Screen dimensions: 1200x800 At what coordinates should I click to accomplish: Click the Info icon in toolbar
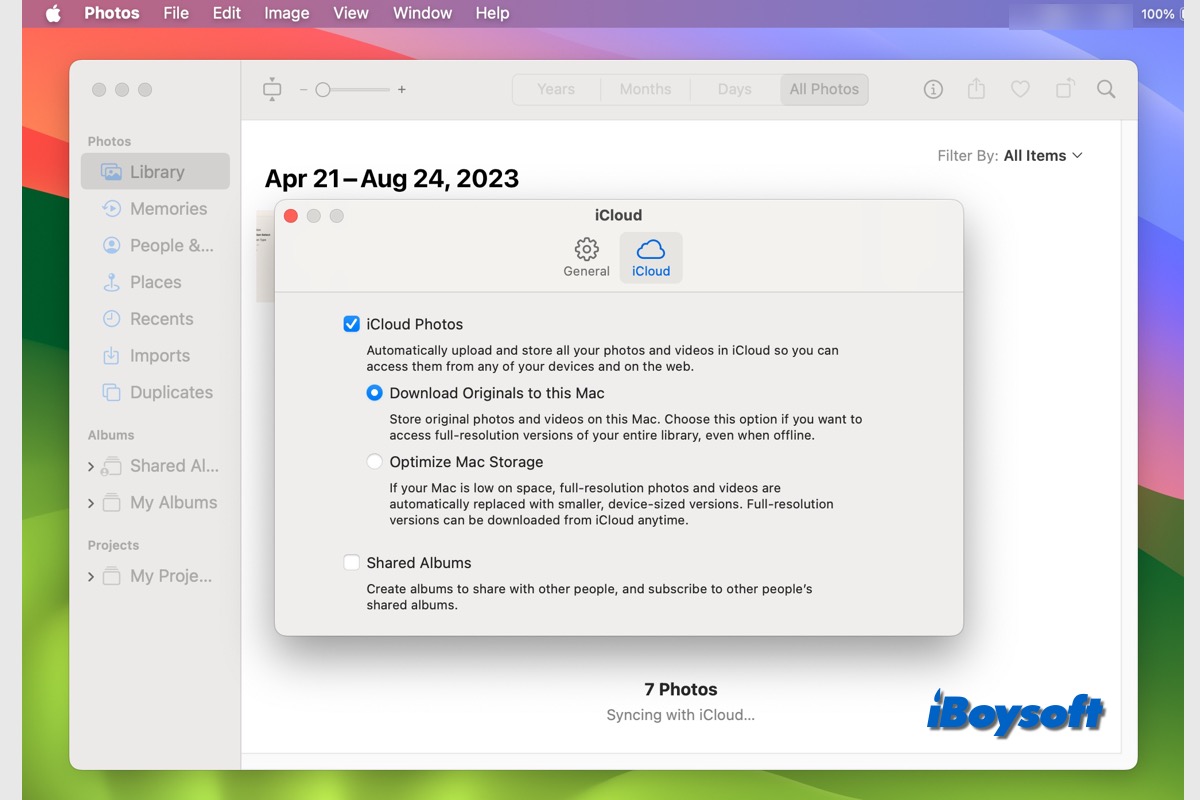[933, 89]
